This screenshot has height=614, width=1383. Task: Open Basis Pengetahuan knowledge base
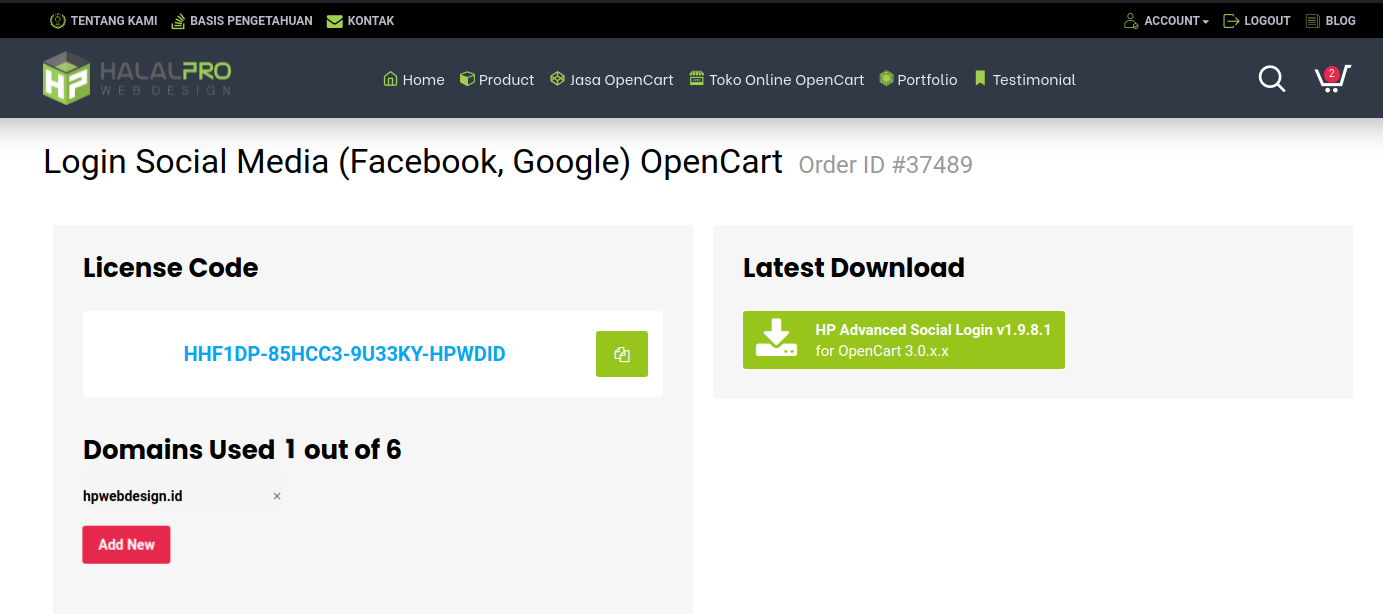241,20
